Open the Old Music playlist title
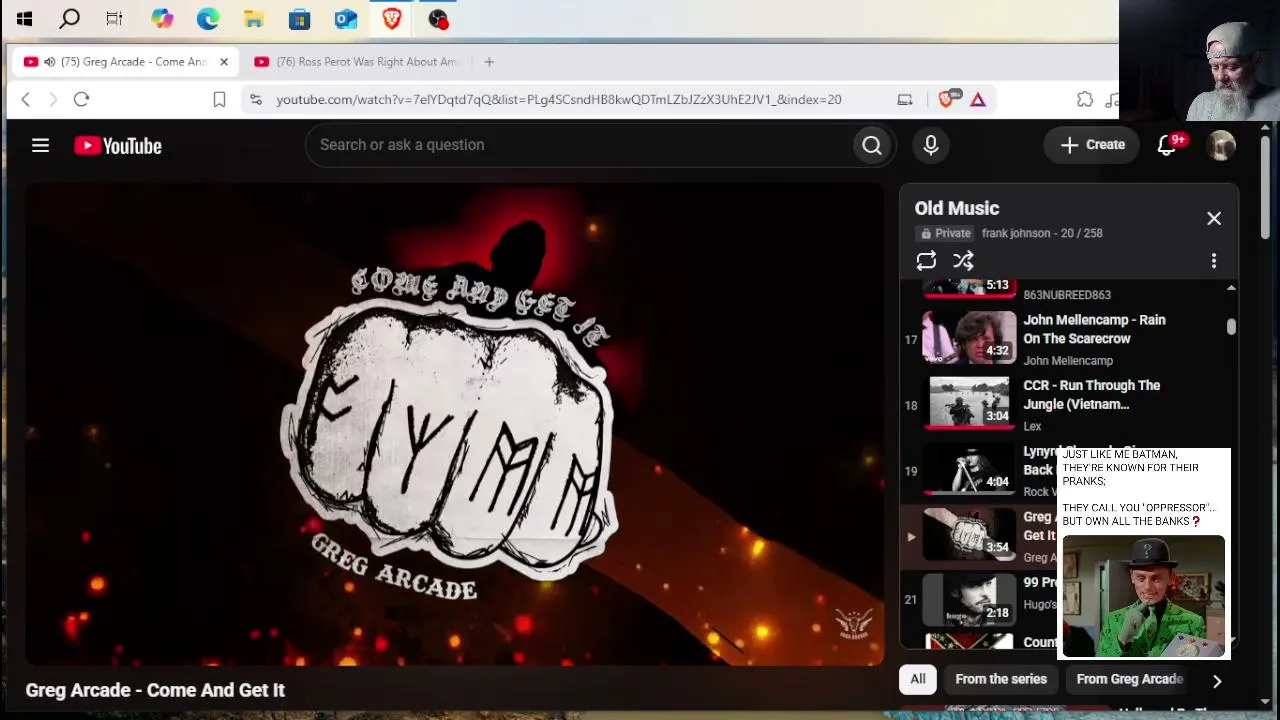This screenshot has width=1280, height=720. (957, 208)
